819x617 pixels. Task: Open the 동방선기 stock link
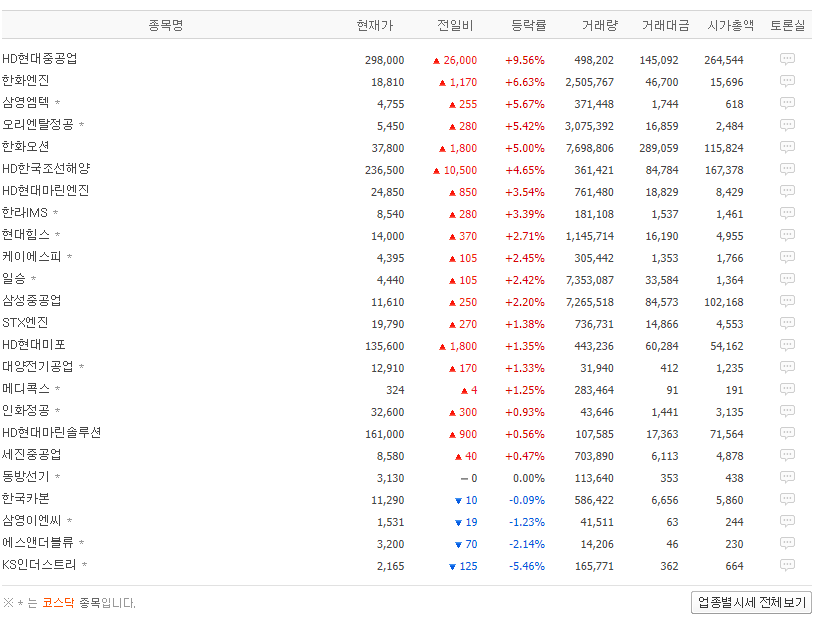(26, 476)
